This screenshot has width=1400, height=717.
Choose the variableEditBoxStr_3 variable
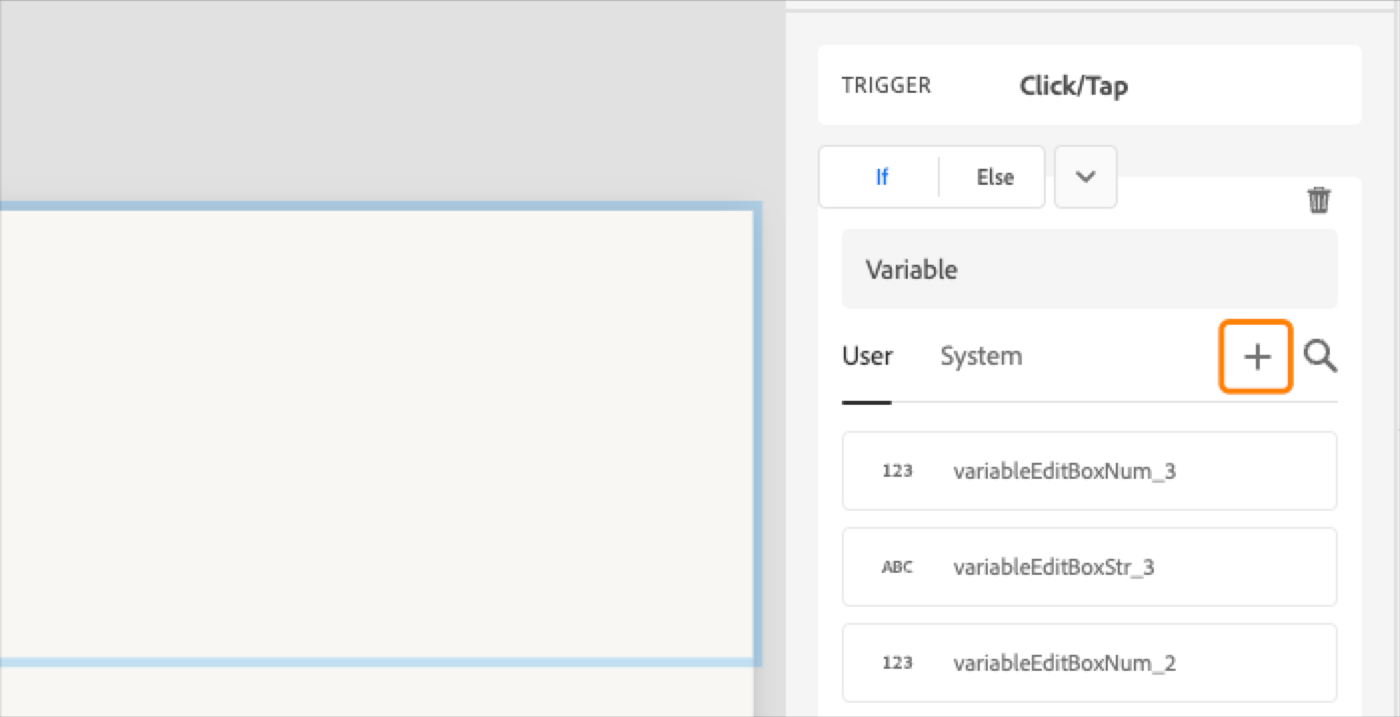(1053, 567)
